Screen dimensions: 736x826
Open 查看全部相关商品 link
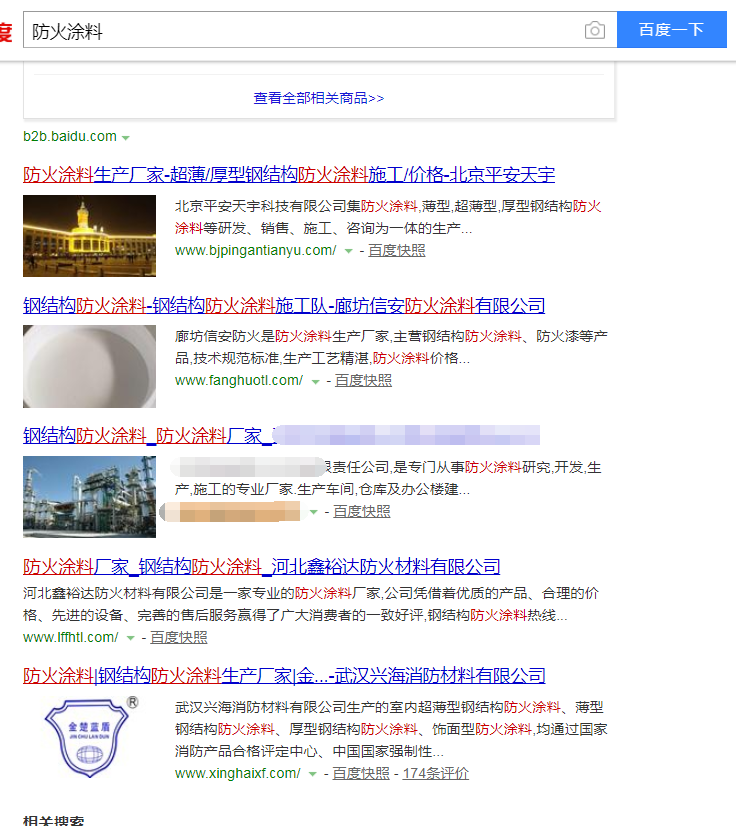coord(319,98)
